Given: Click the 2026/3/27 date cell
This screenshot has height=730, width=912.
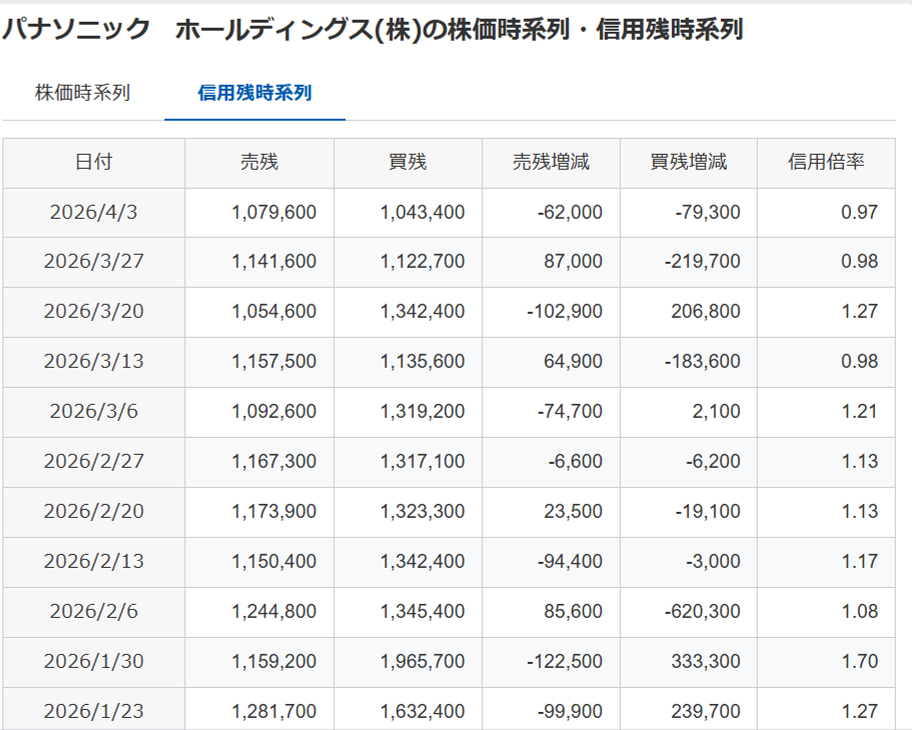Looking at the screenshot, I should (93, 262).
